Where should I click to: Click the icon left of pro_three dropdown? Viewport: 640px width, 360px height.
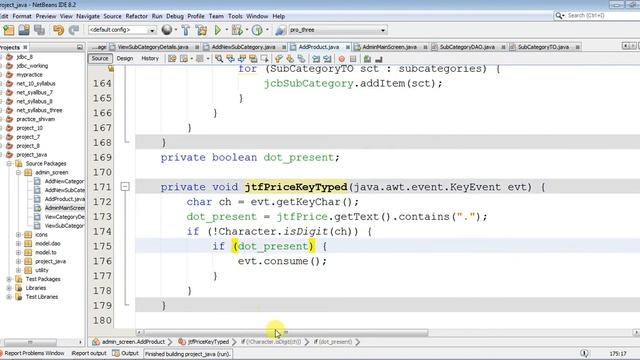coord(280,30)
